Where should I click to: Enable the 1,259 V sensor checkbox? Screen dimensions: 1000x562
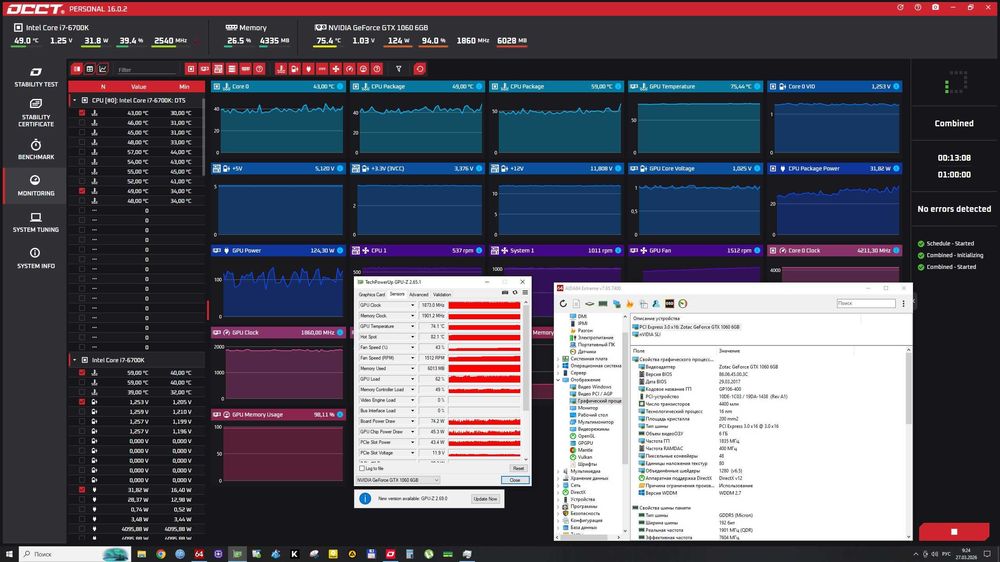click(82, 411)
